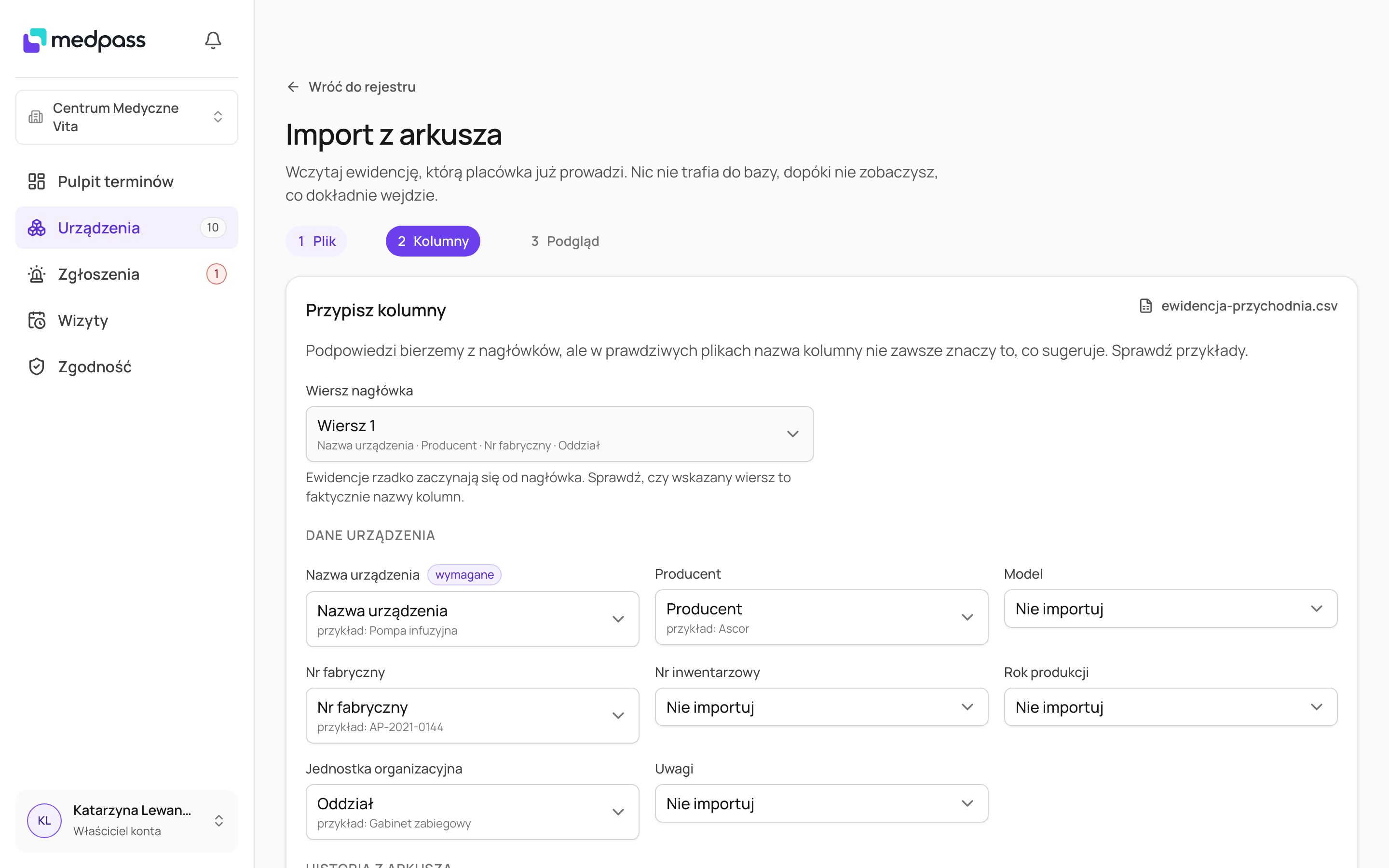Open the Nr inwentarzowy column dropdown

pyautogui.click(x=821, y=707)
